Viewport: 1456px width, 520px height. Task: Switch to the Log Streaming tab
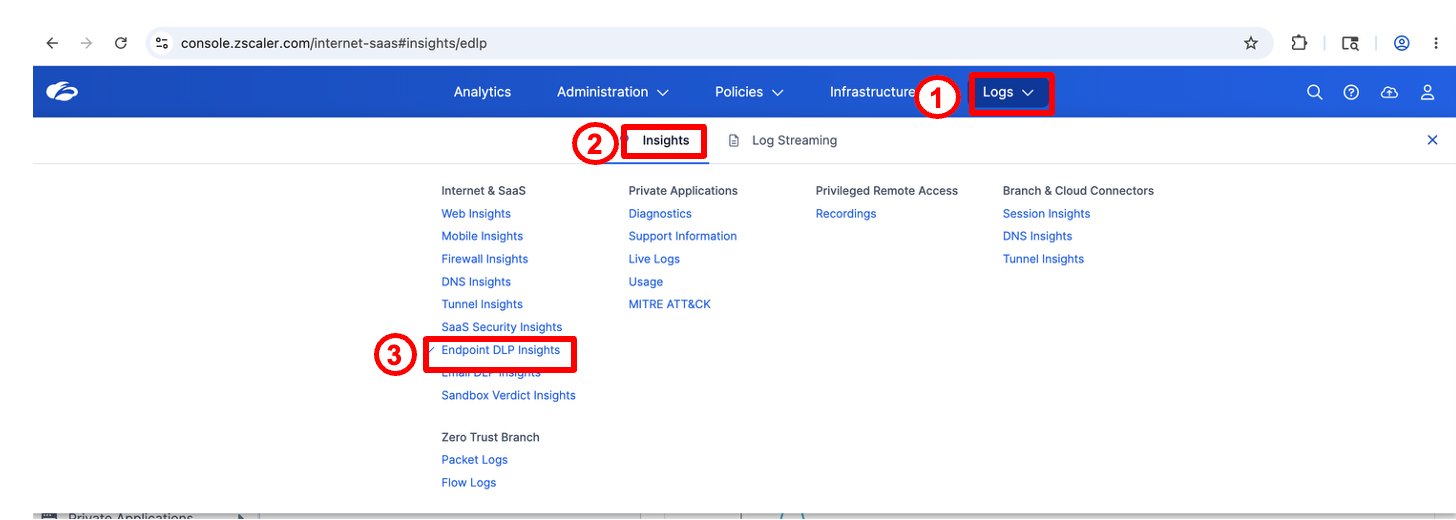pos(794,140)
